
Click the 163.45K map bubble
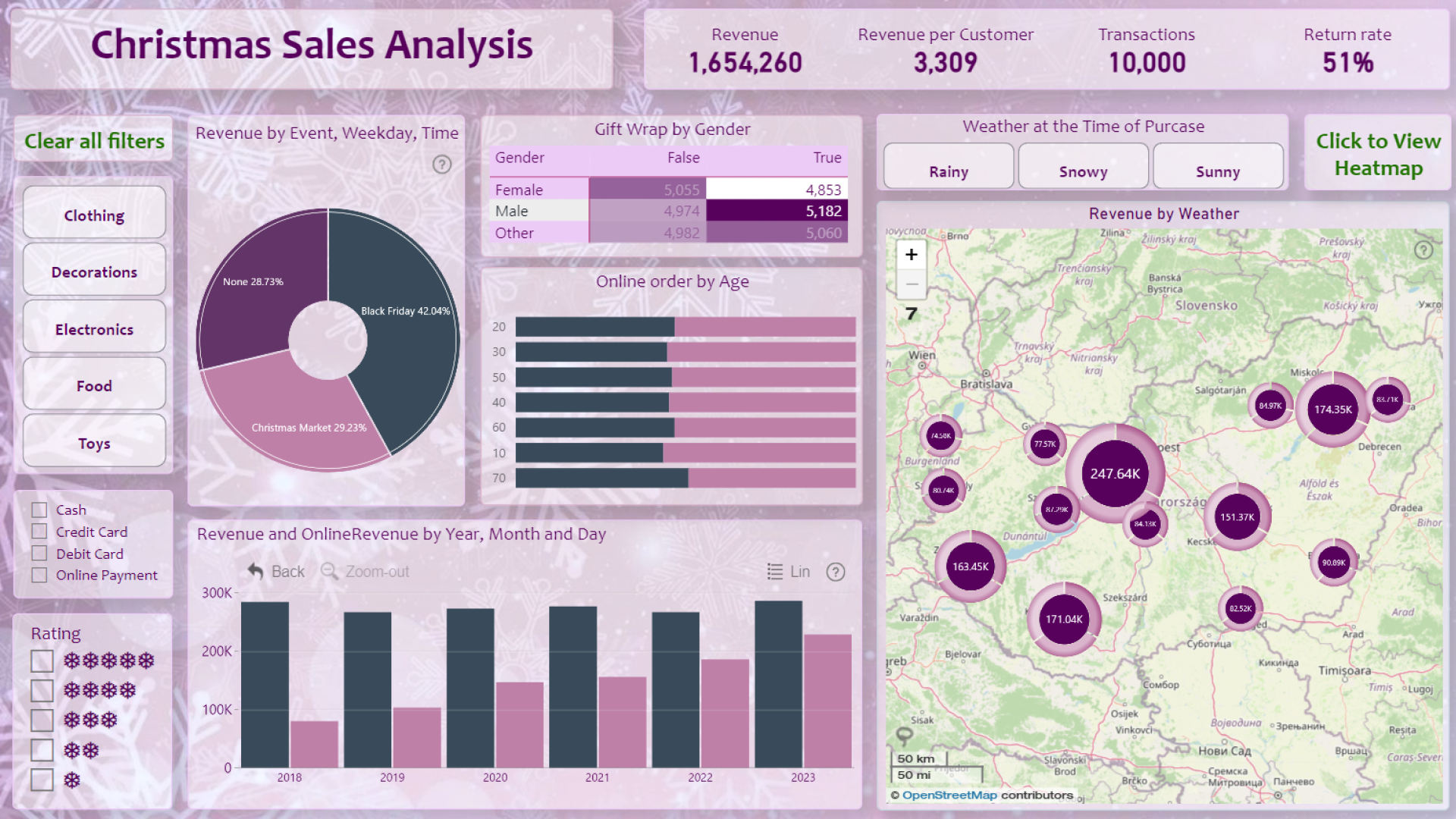(x=970, y=566)
